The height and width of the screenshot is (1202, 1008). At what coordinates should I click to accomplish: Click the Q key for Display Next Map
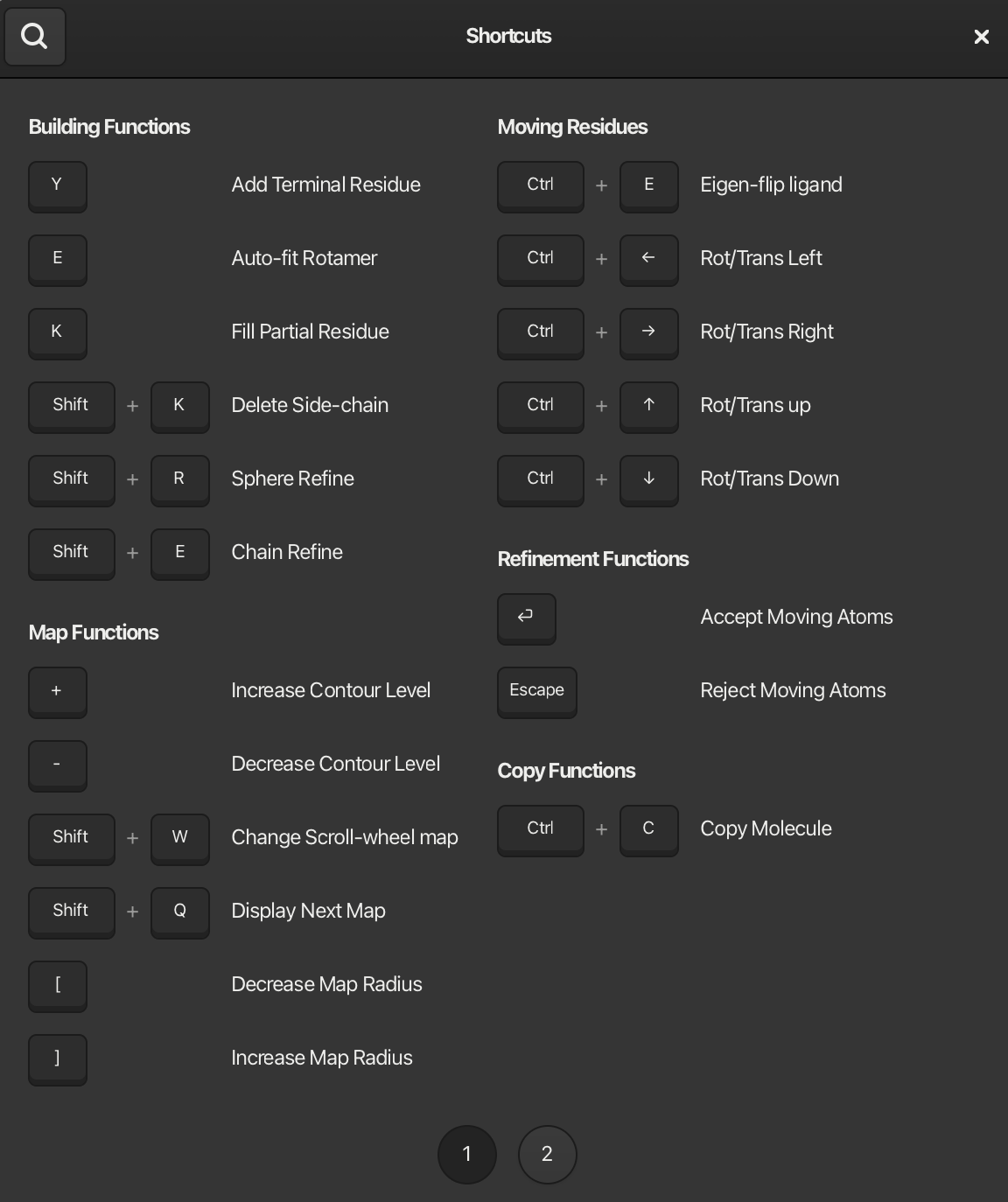coord(179,912)
